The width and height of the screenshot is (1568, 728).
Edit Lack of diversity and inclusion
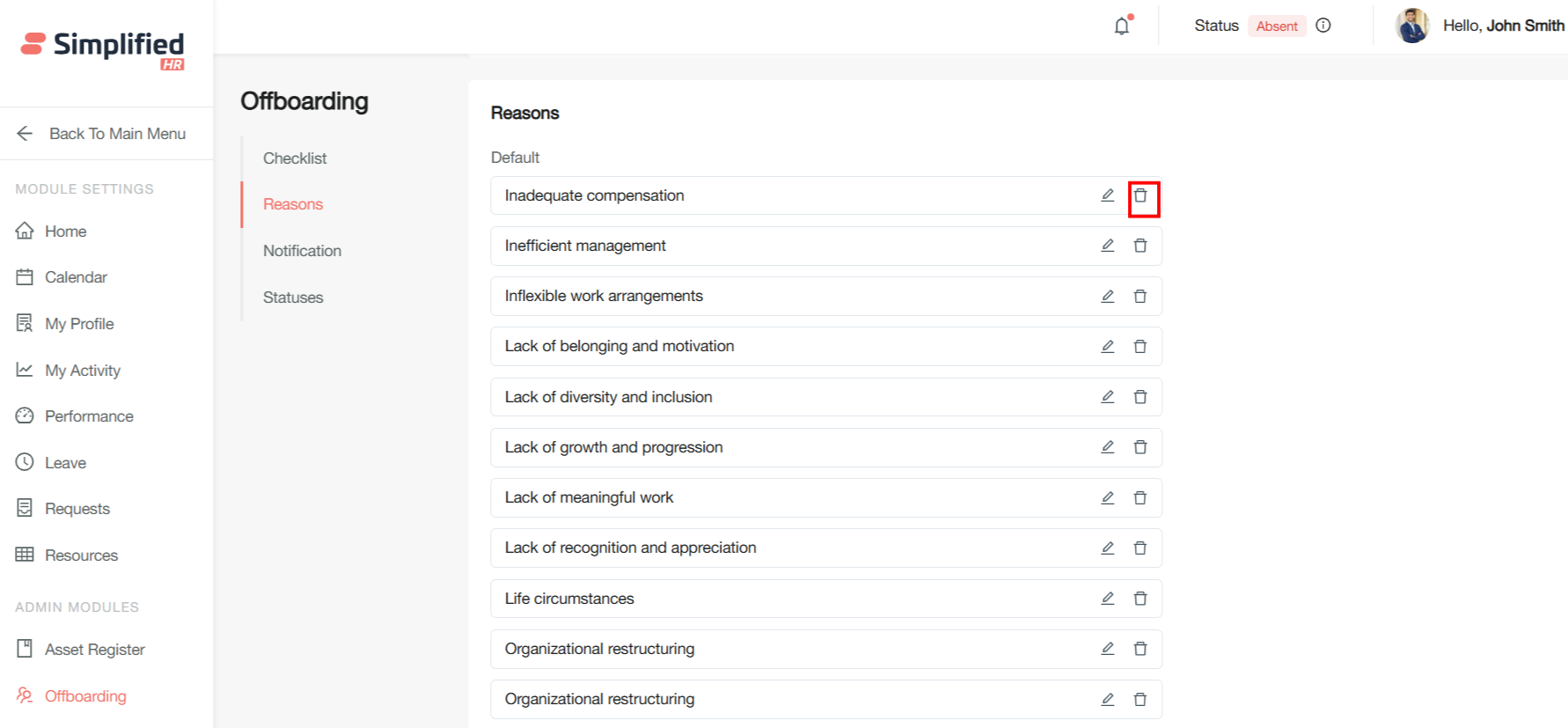tap(1108, 397)
